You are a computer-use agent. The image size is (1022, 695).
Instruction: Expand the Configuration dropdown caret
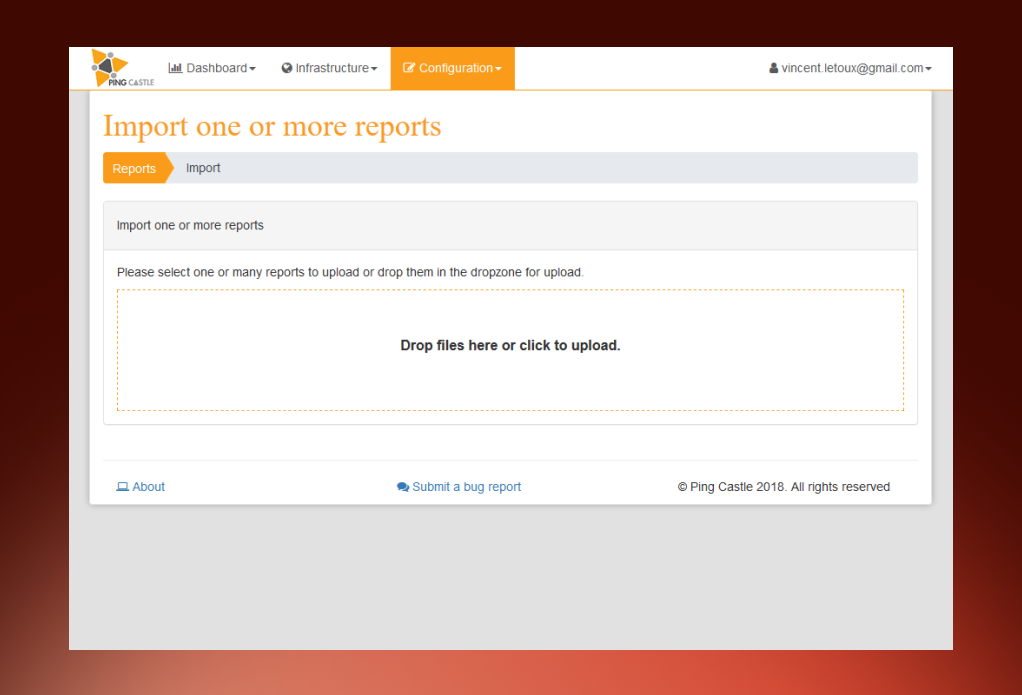tap(498, 68)
